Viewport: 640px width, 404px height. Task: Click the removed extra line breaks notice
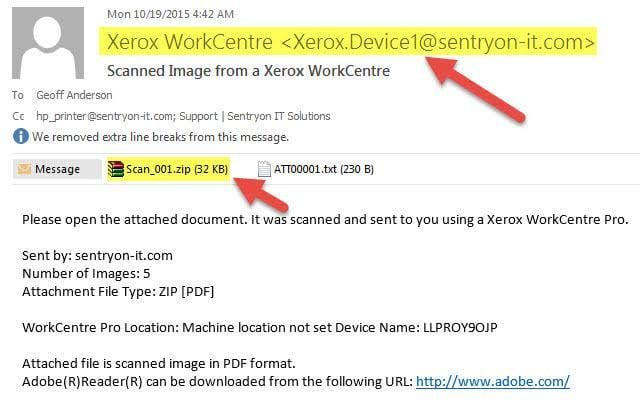[160, 137]
